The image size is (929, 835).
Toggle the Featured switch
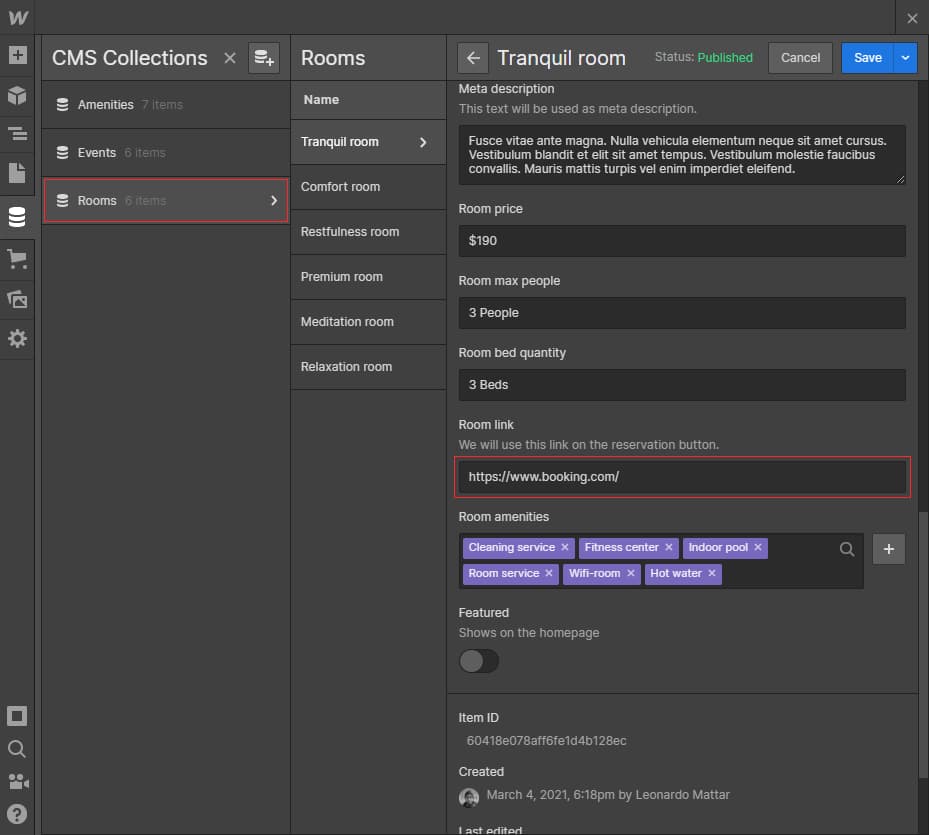coord(478,661)
